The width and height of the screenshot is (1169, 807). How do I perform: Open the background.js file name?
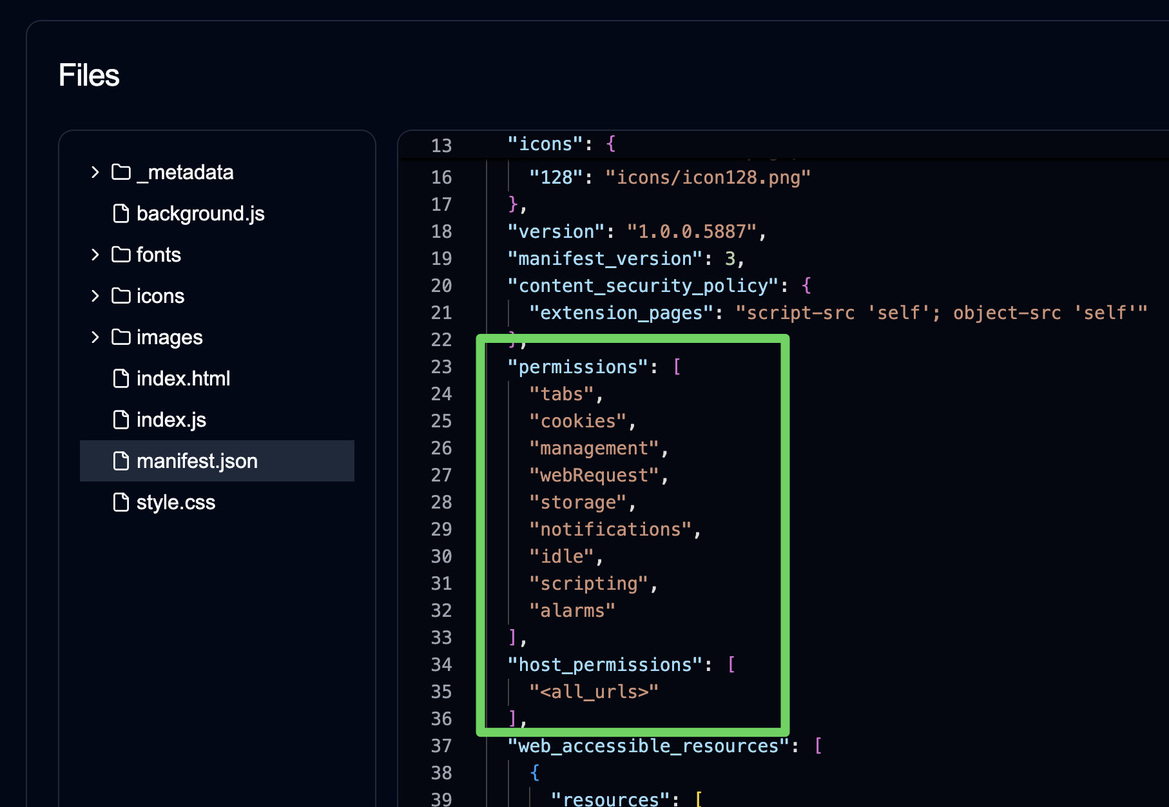pyautogui.click(x=200, y=214)
